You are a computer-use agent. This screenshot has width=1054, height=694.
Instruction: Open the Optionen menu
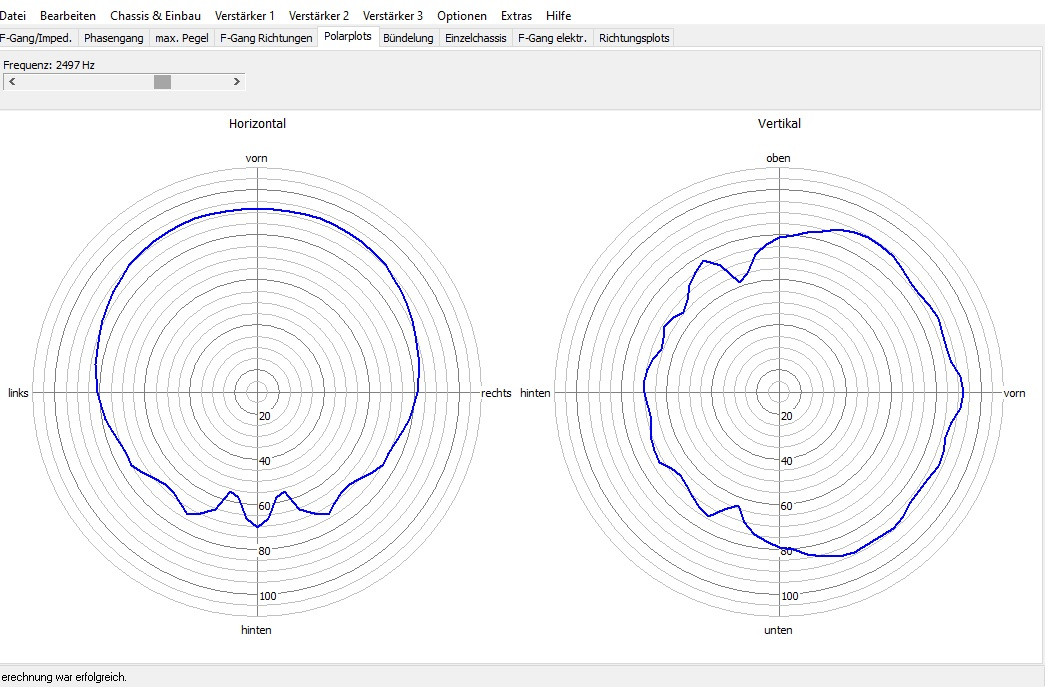click(x=462, y=16)
